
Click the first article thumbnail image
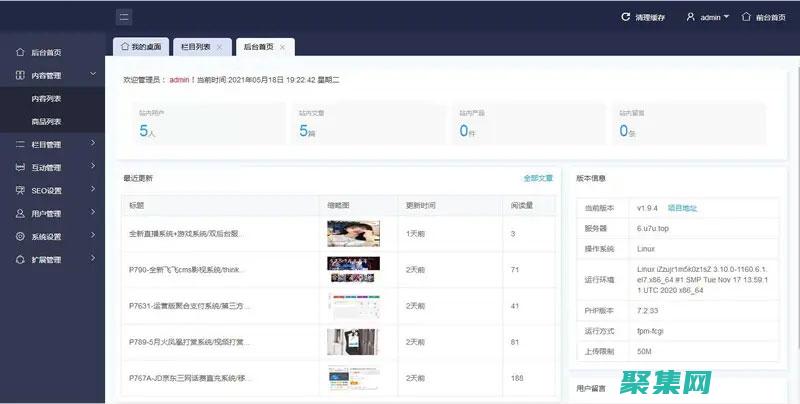pos(353,233)
